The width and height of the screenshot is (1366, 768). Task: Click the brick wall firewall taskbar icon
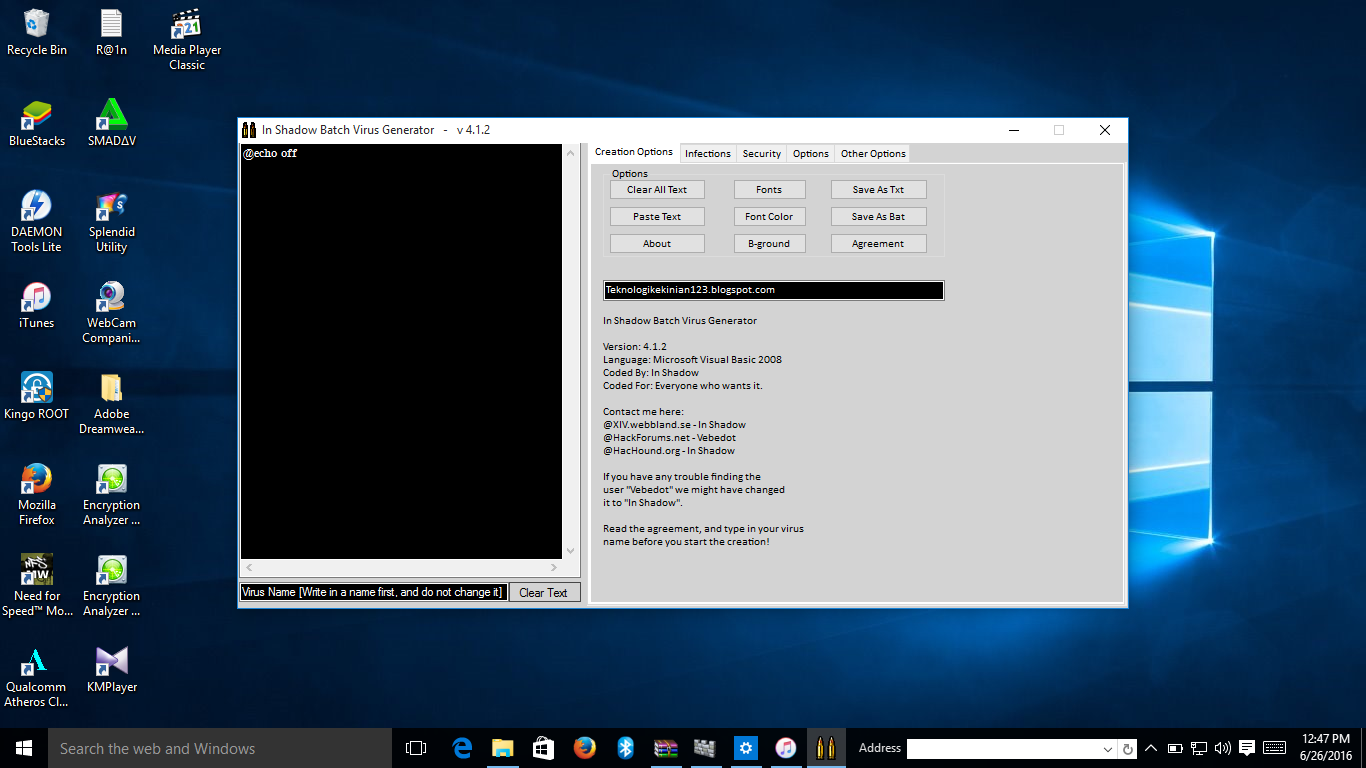tap(705, 748)
